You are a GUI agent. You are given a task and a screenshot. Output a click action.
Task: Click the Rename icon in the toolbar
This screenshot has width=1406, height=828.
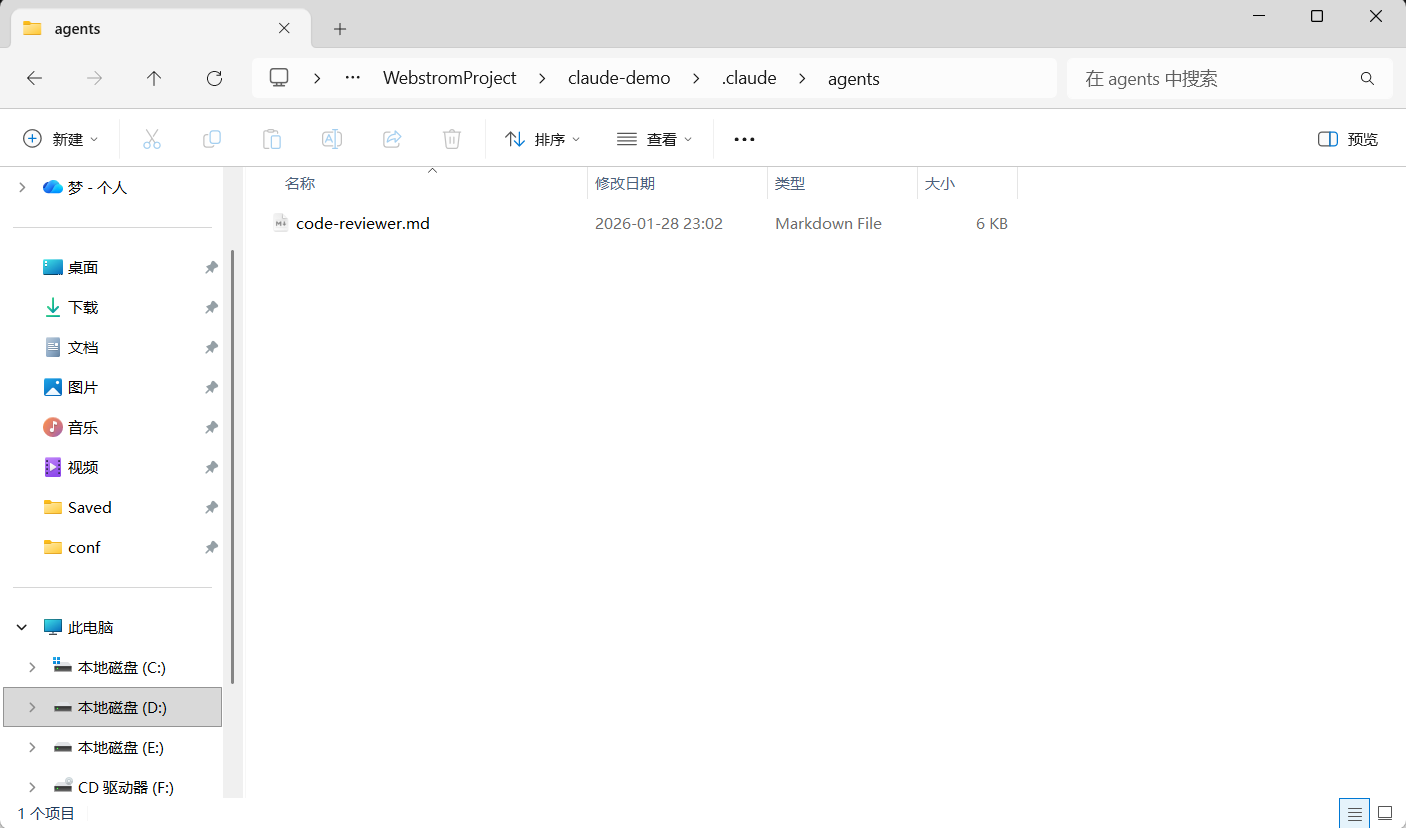pos(332,139)
